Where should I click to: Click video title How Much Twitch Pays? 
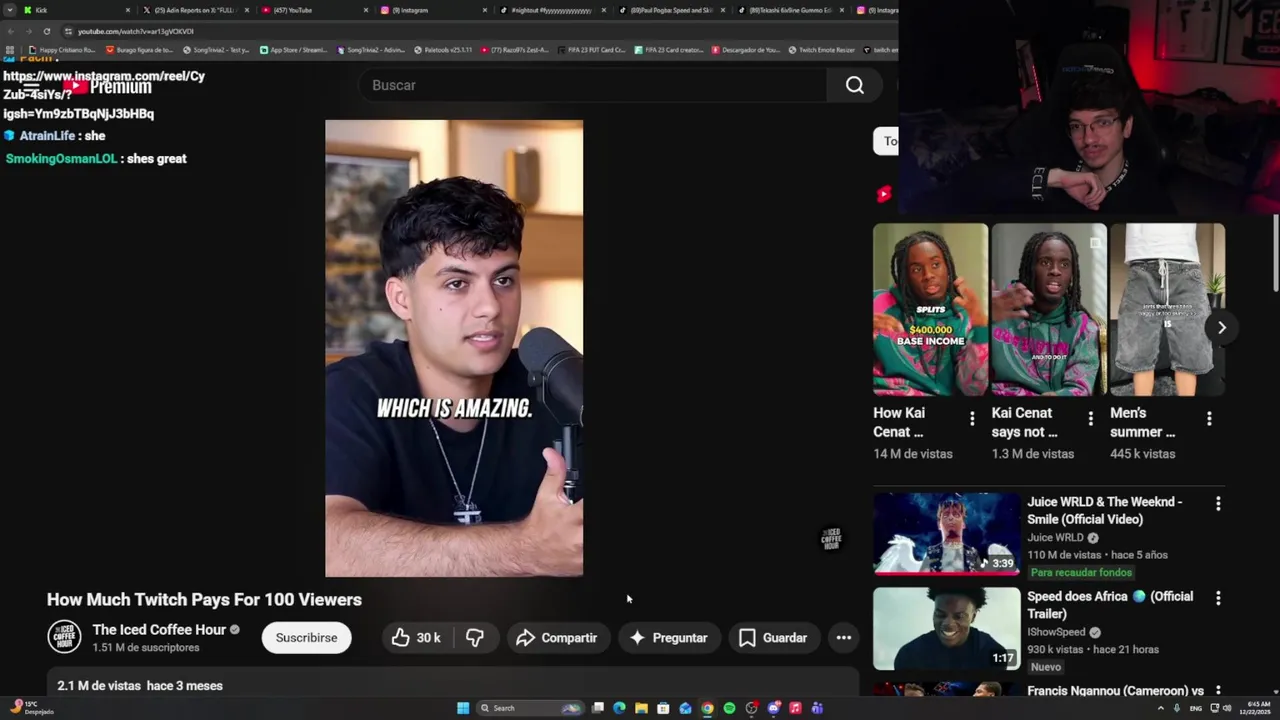pyautogui.click(x=204, y=600)
